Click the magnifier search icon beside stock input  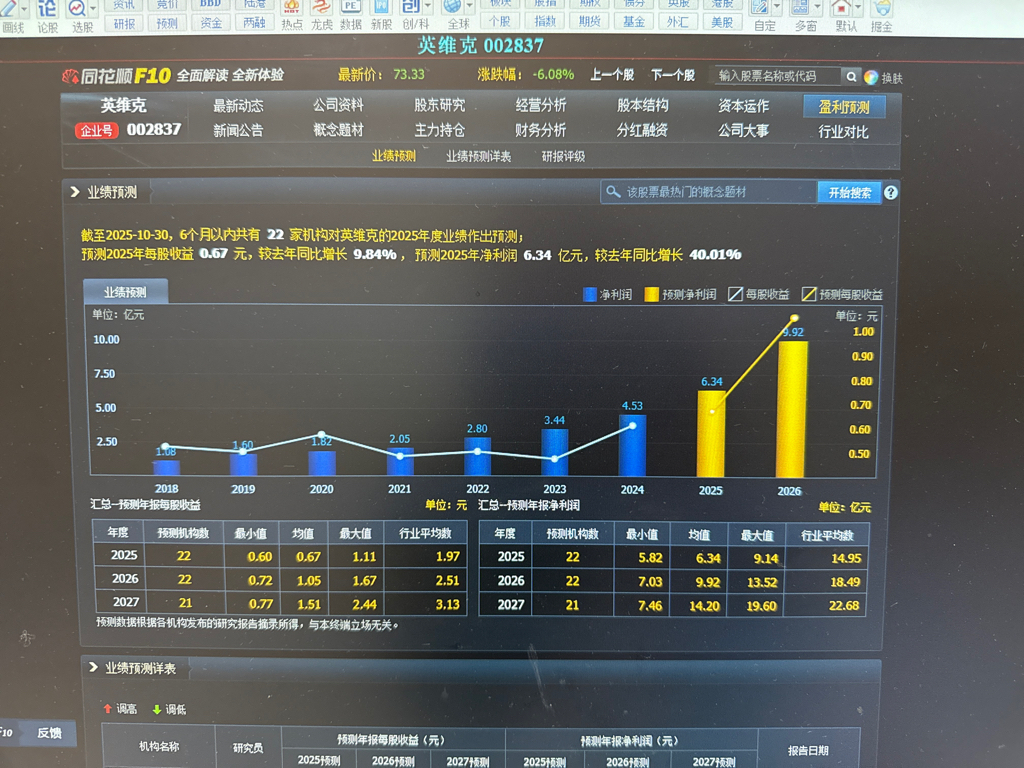pos(851,76)
